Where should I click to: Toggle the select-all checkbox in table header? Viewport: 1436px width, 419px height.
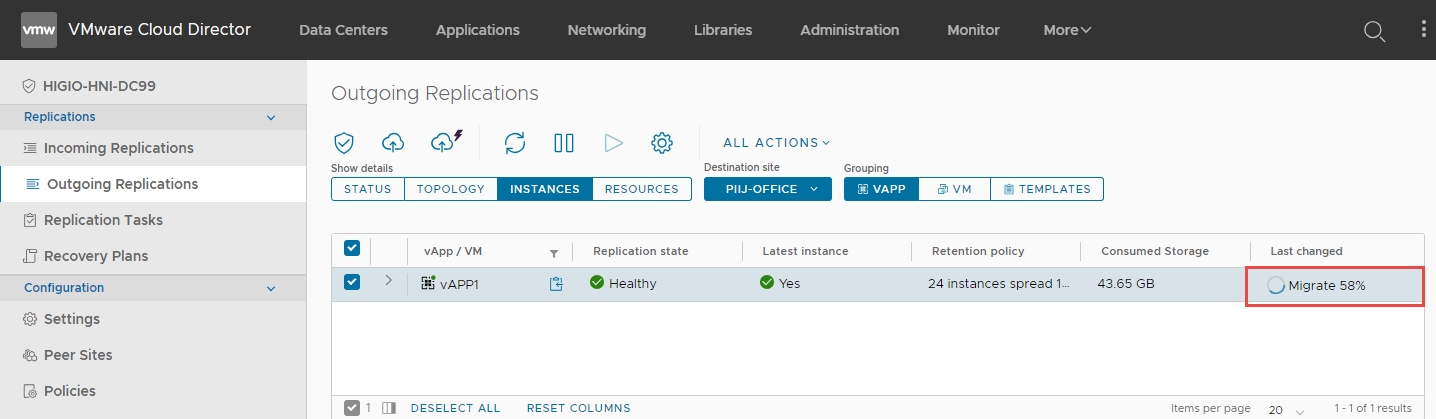pyautogui.click(x=352, y=249)
